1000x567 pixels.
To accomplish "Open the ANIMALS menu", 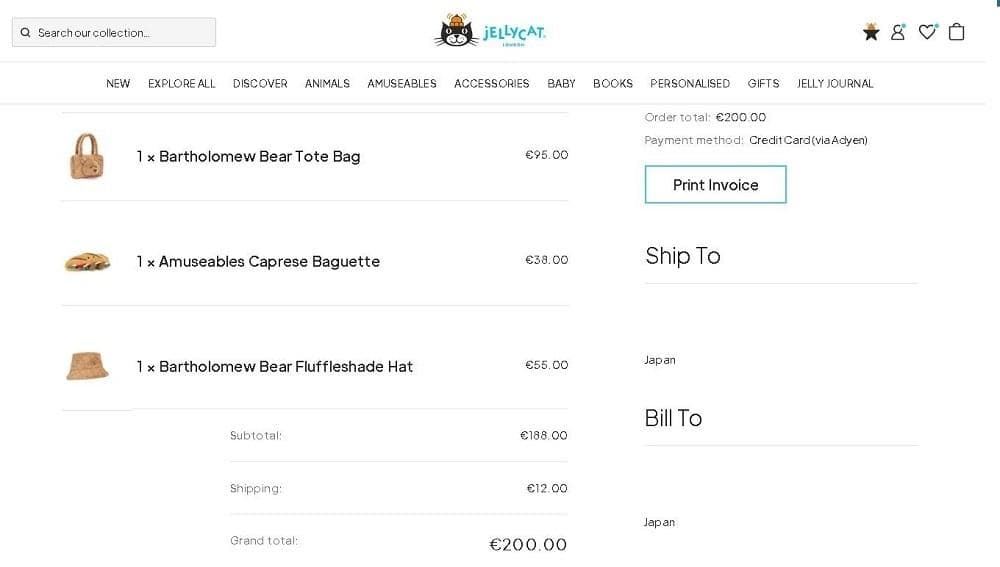I will click(x=327, y=84).
